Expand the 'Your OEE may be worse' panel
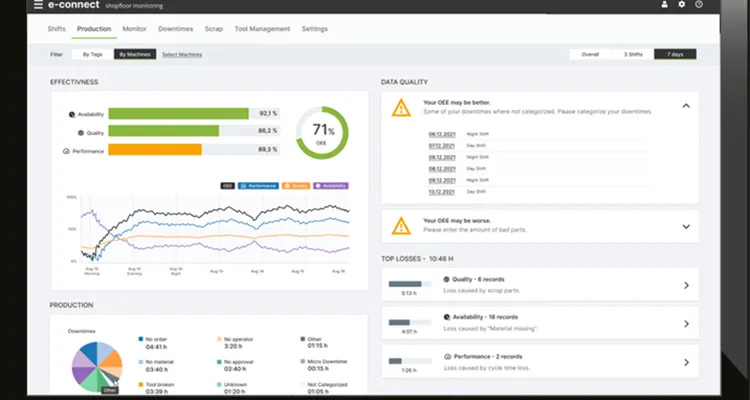Image resolution: width=750 pixels, height=400 pixels. [685, 226]
